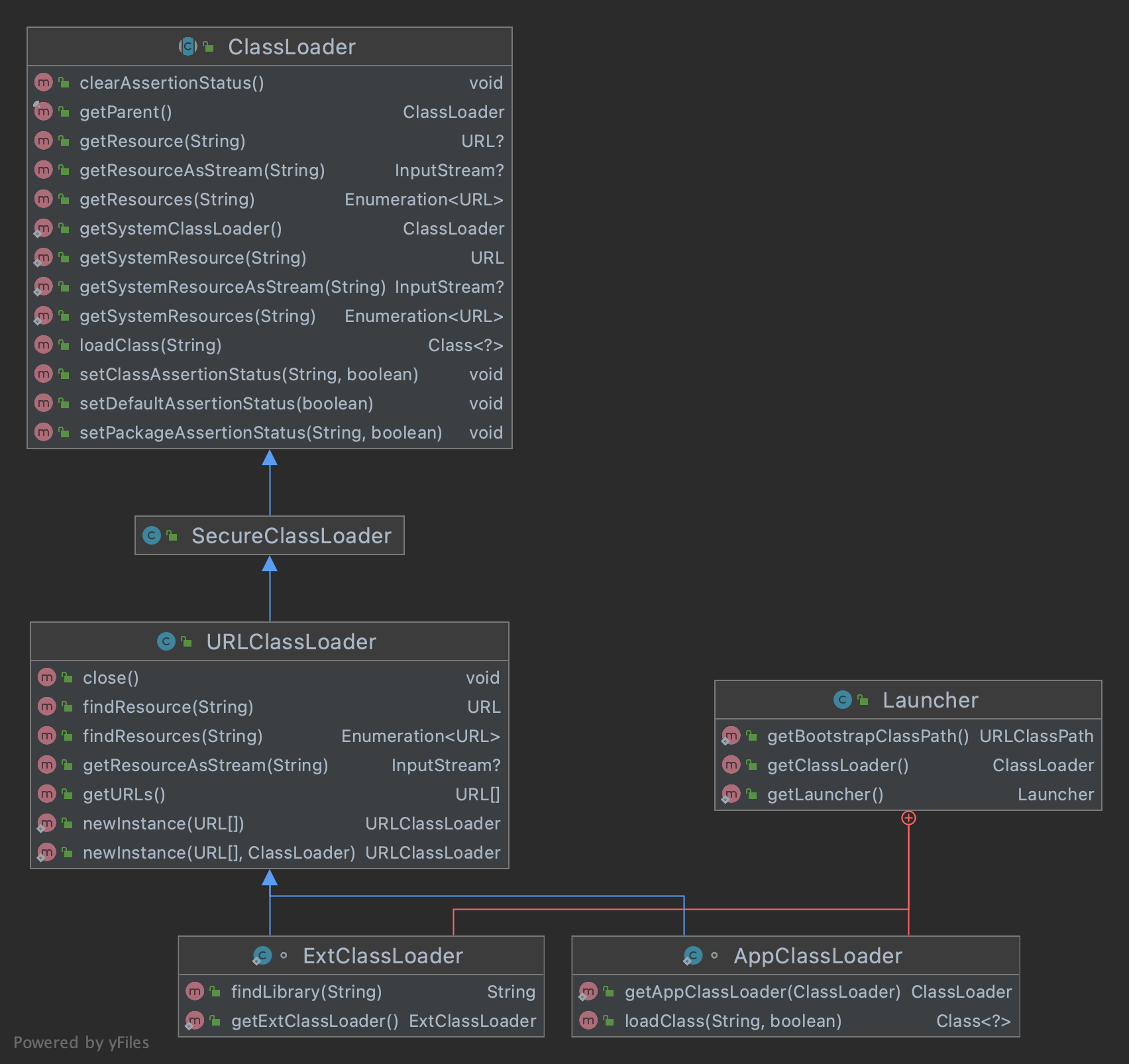
Task: Select getResourceAsStream(String) in URLClassLoader
Action: click(270, 765)
